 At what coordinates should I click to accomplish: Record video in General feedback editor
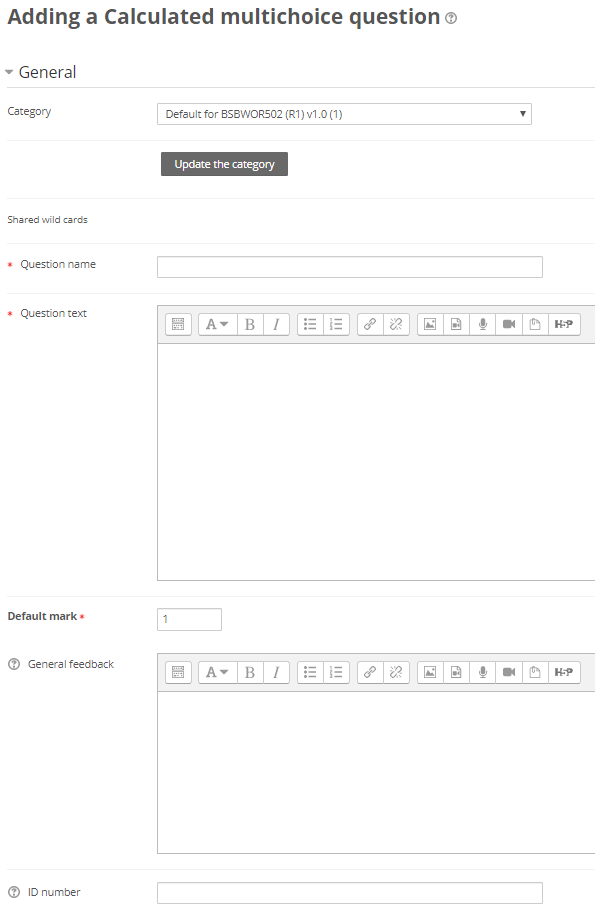(x=509, y=672)
